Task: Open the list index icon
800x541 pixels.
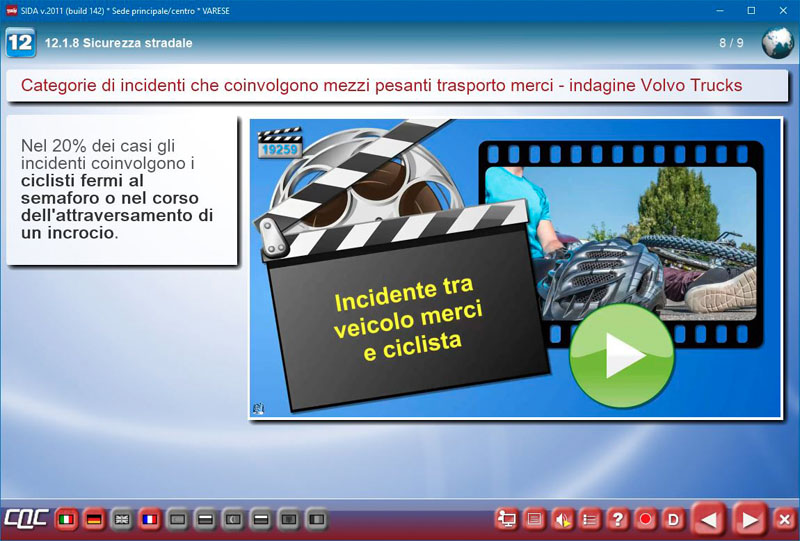Action: click(x=591, y=519)
